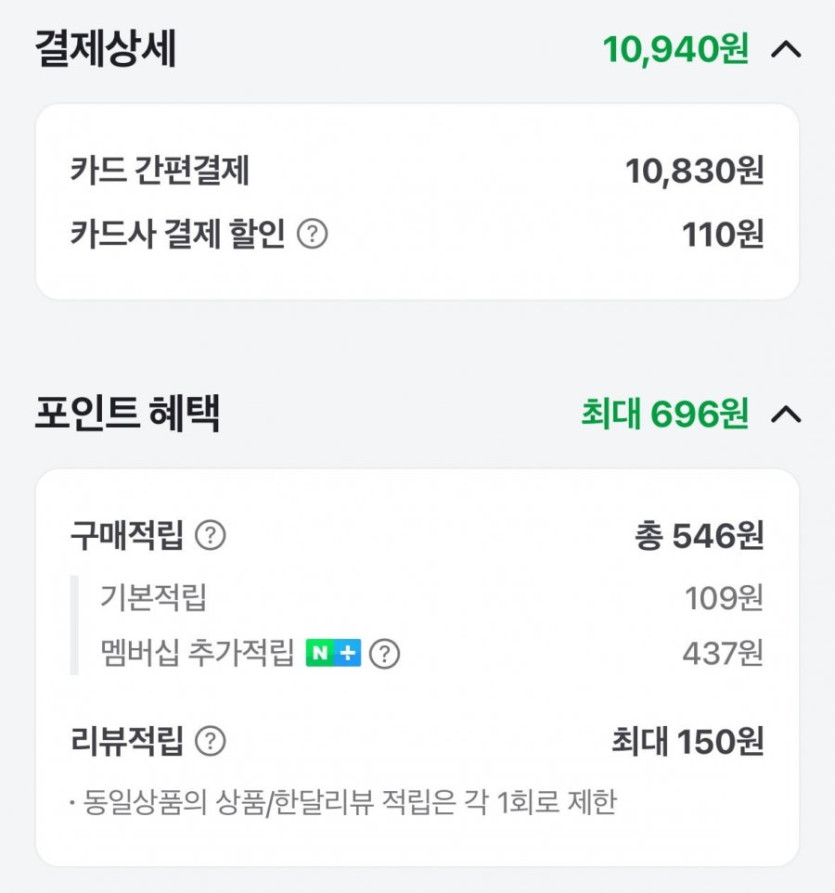Image resolution: width=835 pixels, height=893 pixels.
Task: Open help icon beside 카드사 결제 할인
Action: click(313, 235)
